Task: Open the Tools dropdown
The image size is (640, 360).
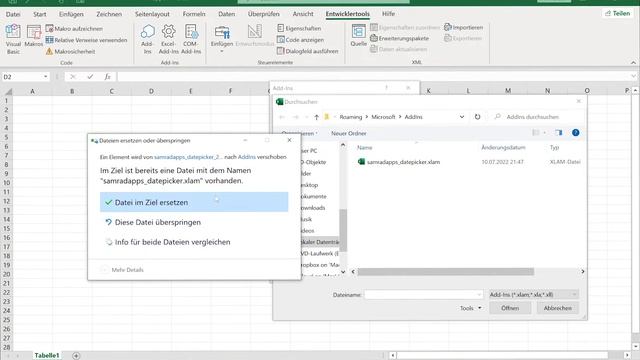Action: [x=470, y=308]
